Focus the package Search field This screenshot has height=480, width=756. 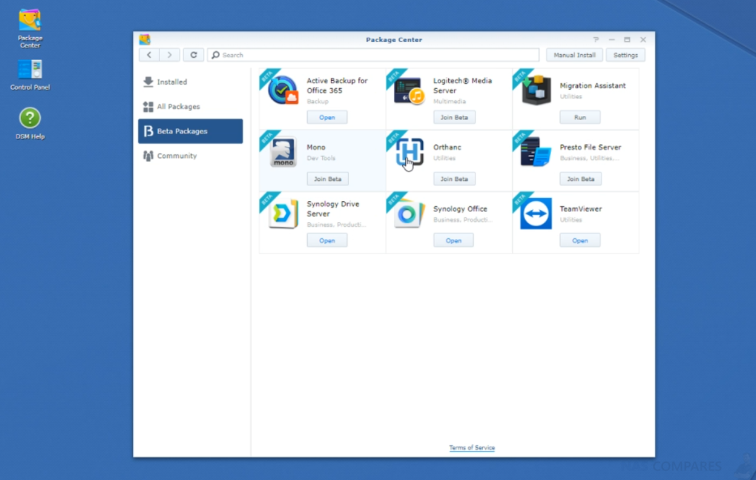coord(373,55)
